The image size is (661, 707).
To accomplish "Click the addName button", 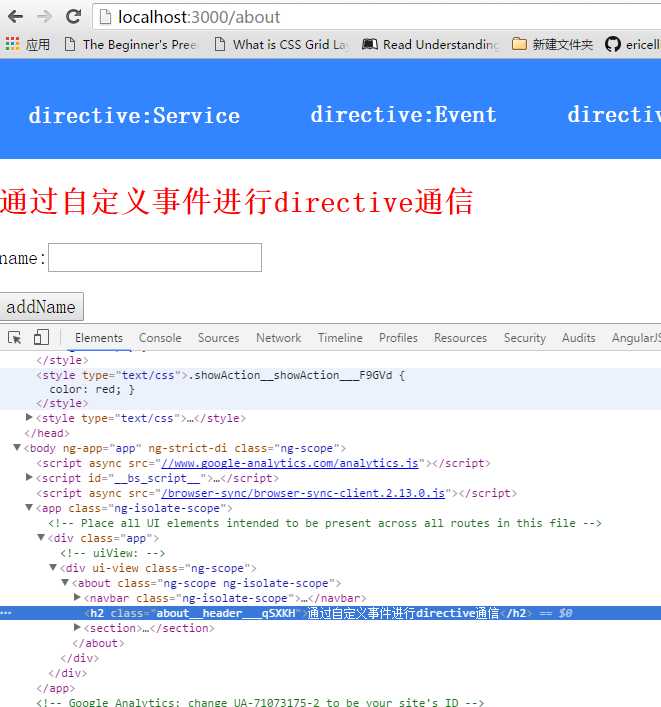I will [x=41, y=307].
